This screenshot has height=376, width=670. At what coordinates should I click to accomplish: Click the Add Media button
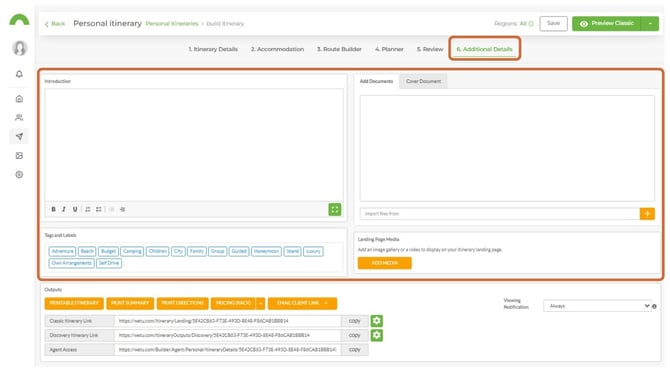click(385, 263)
